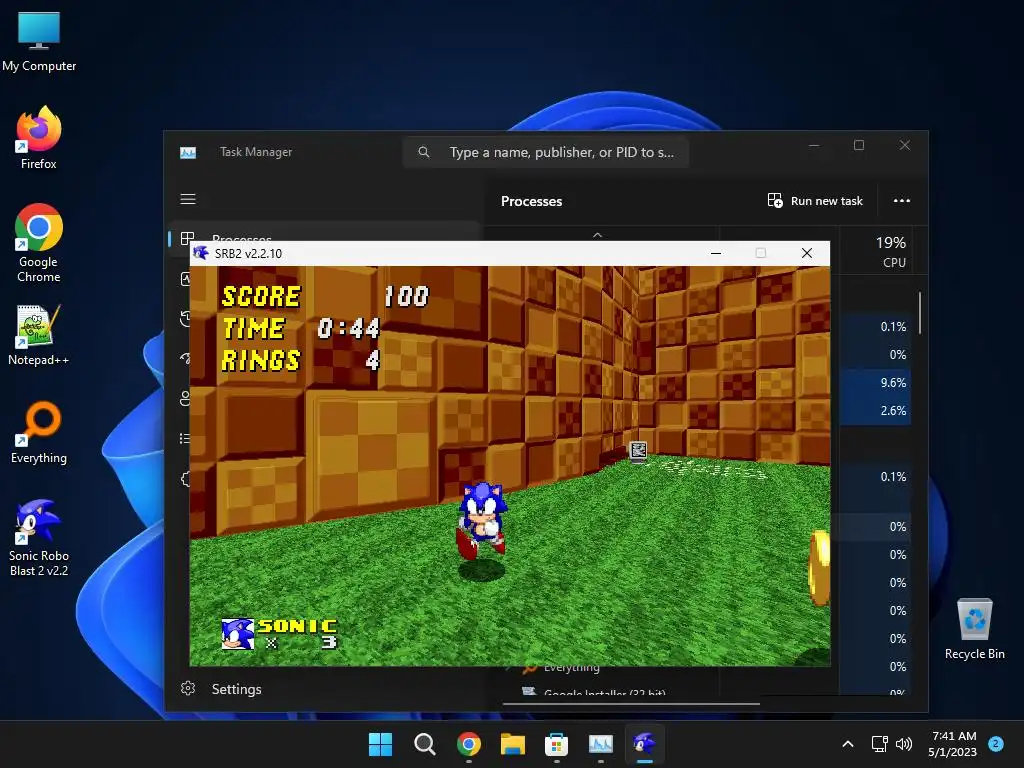Open the Windows Start menu
The width and height of the screenshot is (1024, 768).
click(x=380, y=744)
